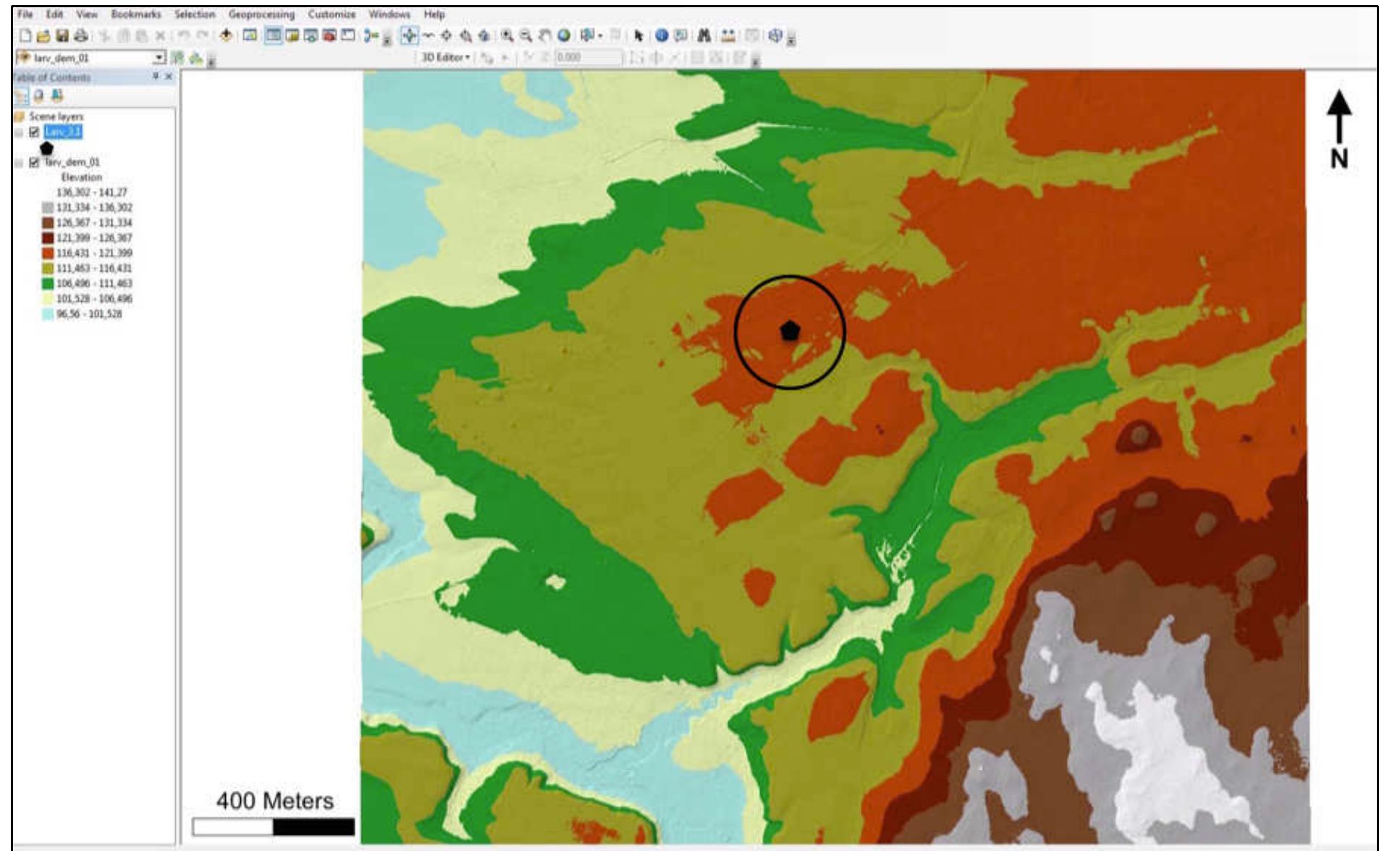Image resolution: width=1400 pixels, height=851 pixels.
Task: Open the Find binoculars tool
Action: (x=704, y=35)
